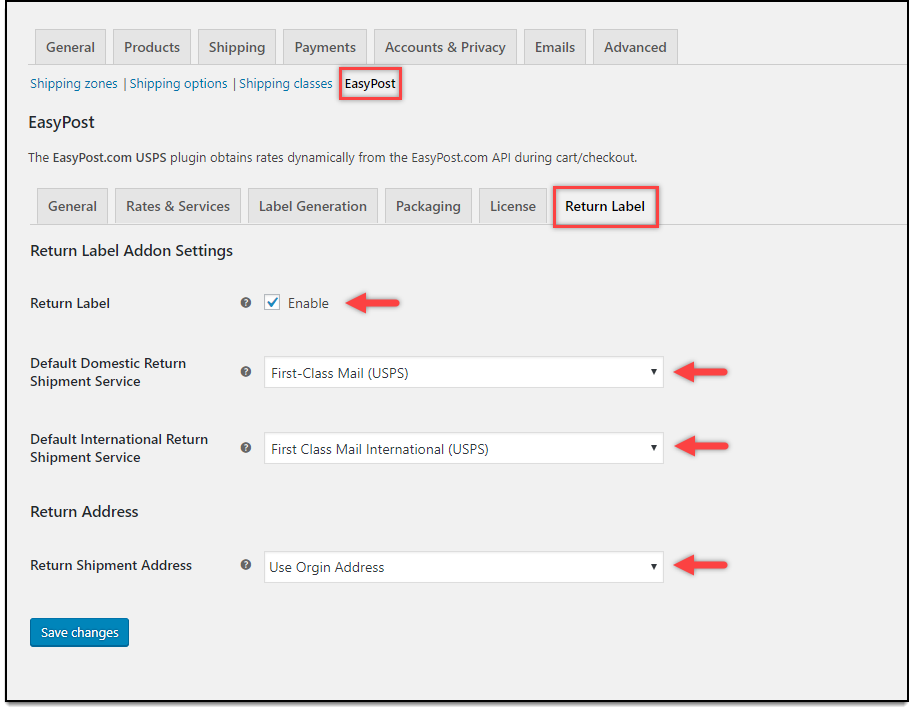Show help for Default Domestic Return Shipment Service

(x=246, y=372)
